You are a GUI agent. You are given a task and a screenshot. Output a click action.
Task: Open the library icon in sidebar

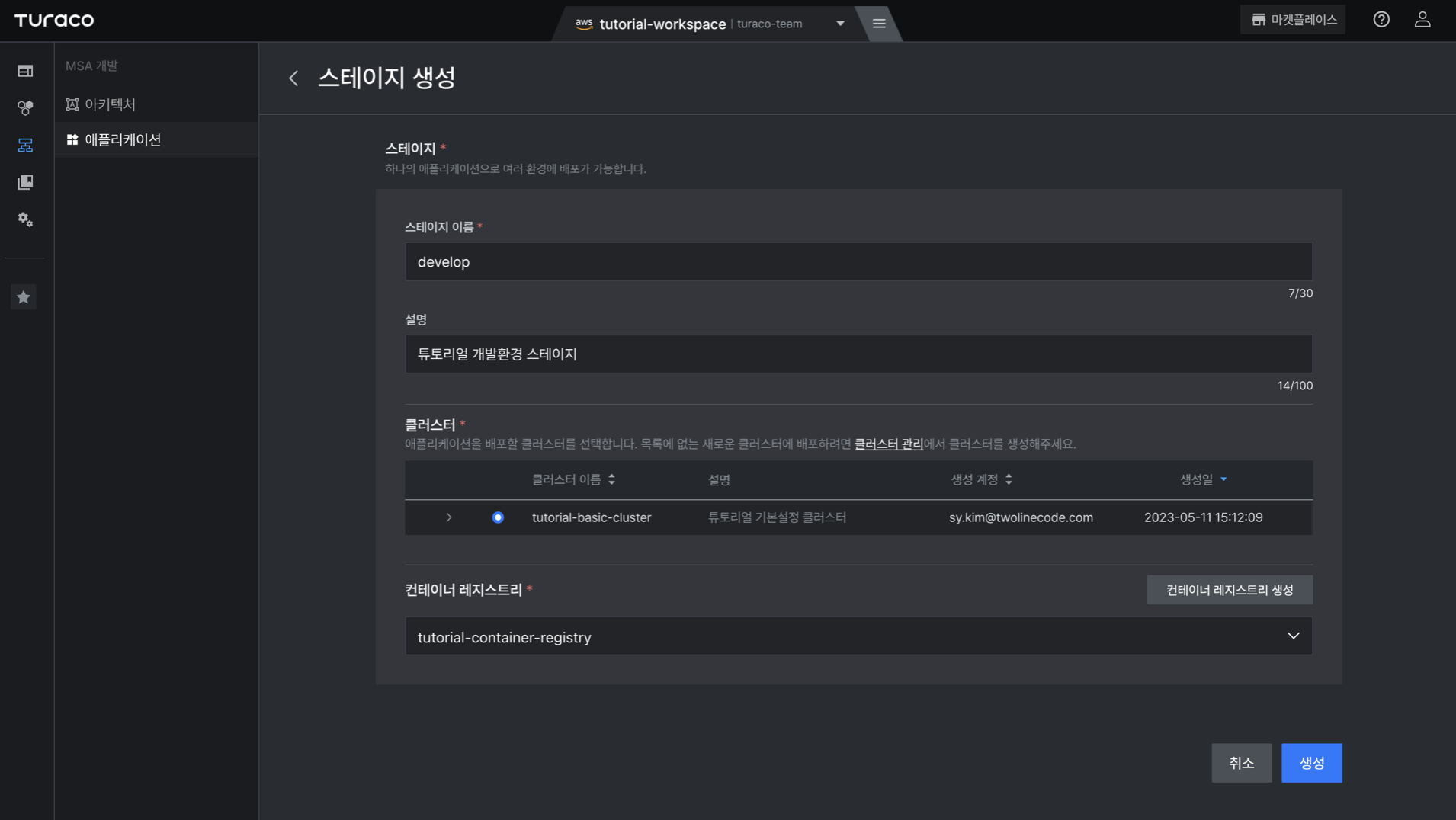click(x=25, y=182)
